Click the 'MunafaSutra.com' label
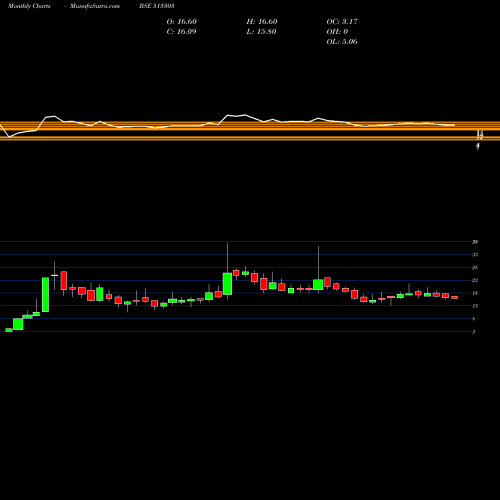Screen dimensions: 500x500 (x=95, y=6)
